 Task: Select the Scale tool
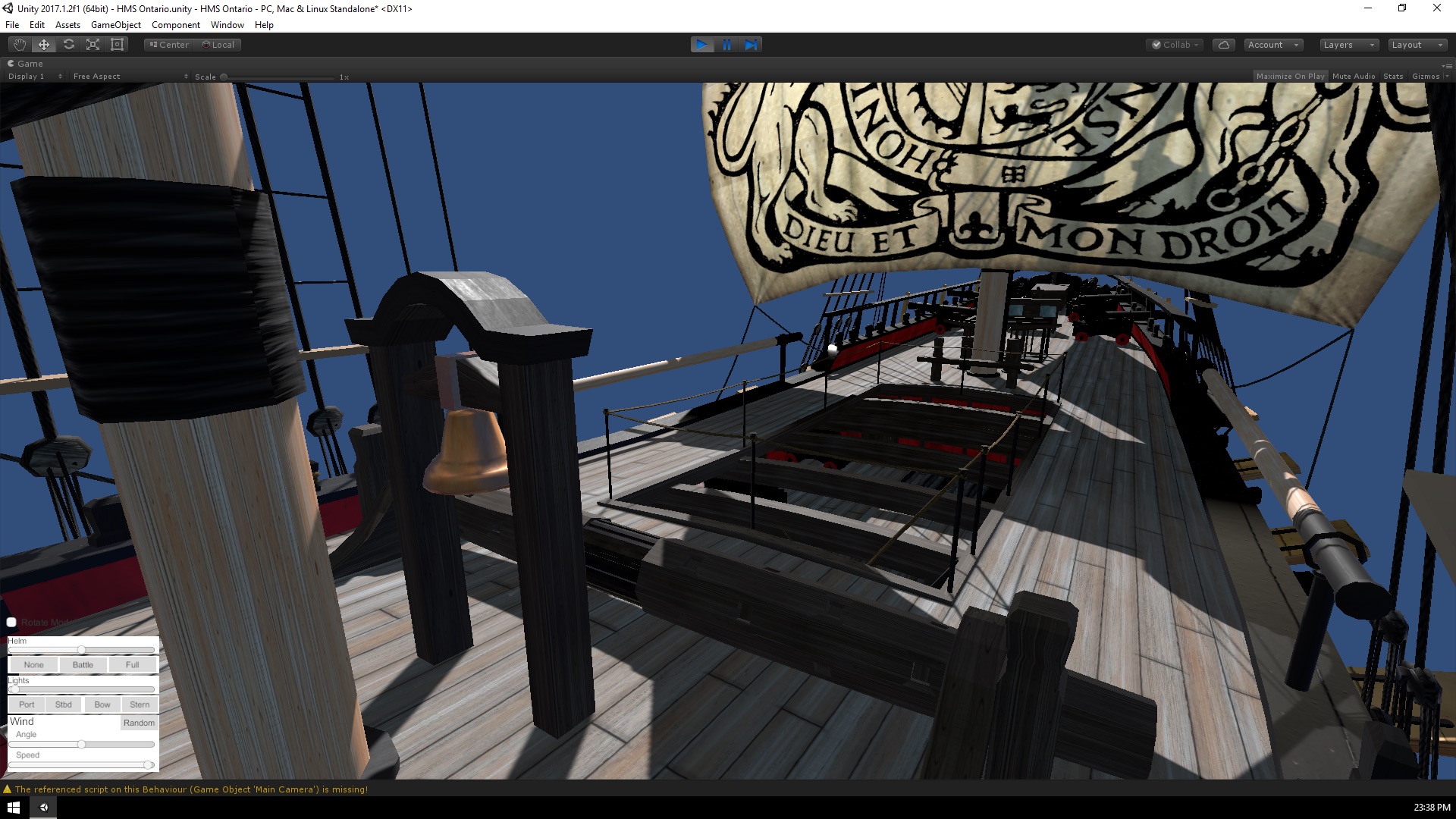pos(93,45)
